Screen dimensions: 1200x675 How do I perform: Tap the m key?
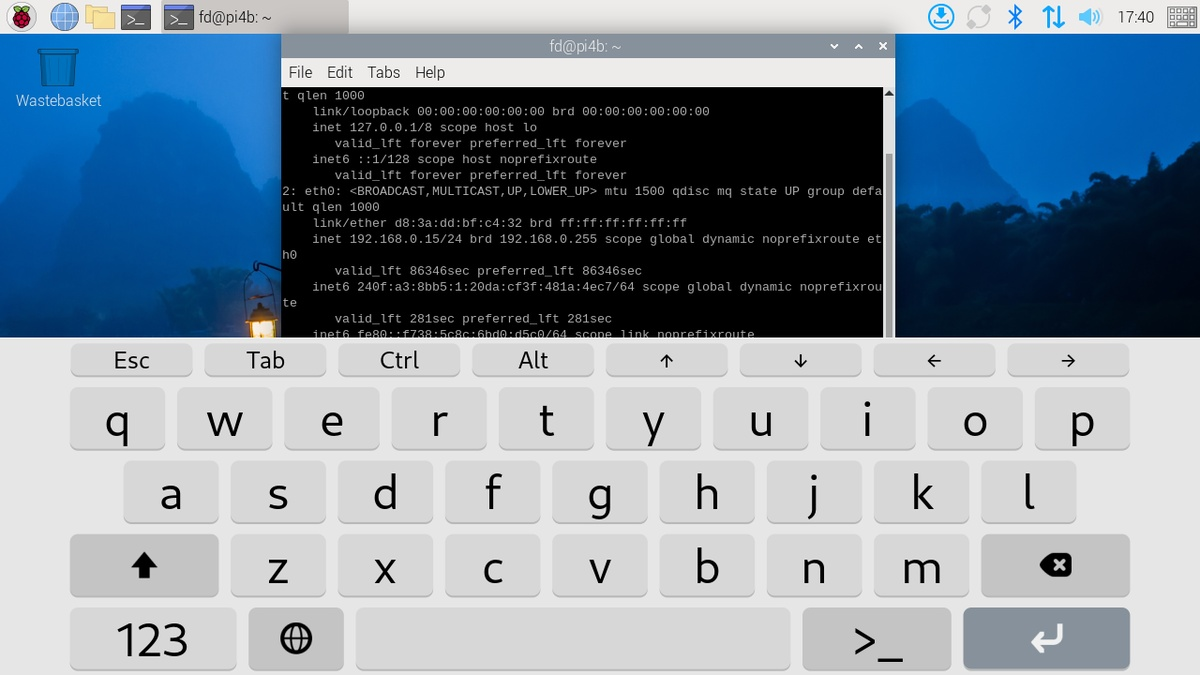921,566
